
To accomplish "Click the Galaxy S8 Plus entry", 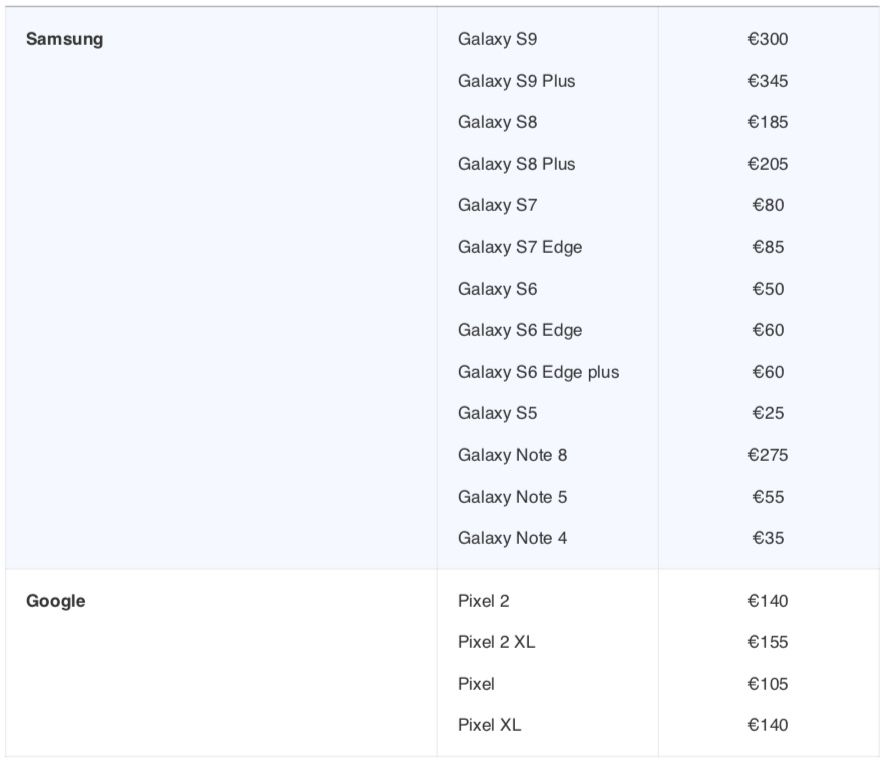I will click(516, 164).
